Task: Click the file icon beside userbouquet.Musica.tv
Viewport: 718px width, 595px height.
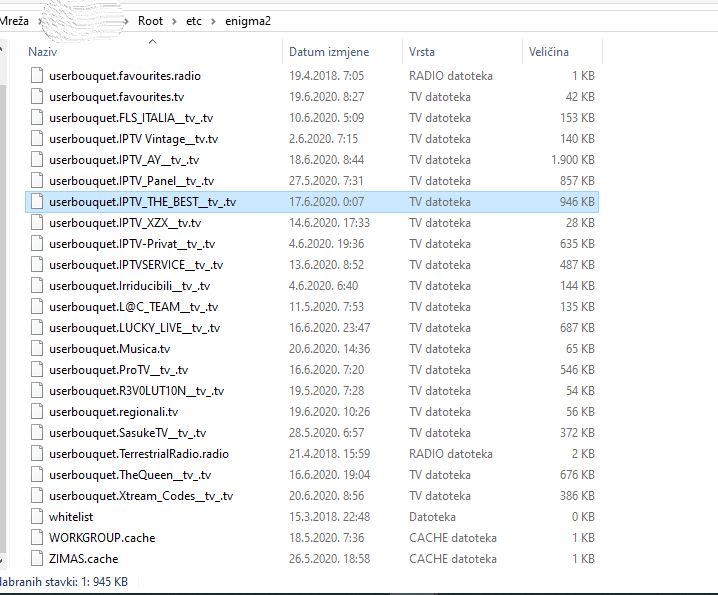Action: (x=38, y=349)
